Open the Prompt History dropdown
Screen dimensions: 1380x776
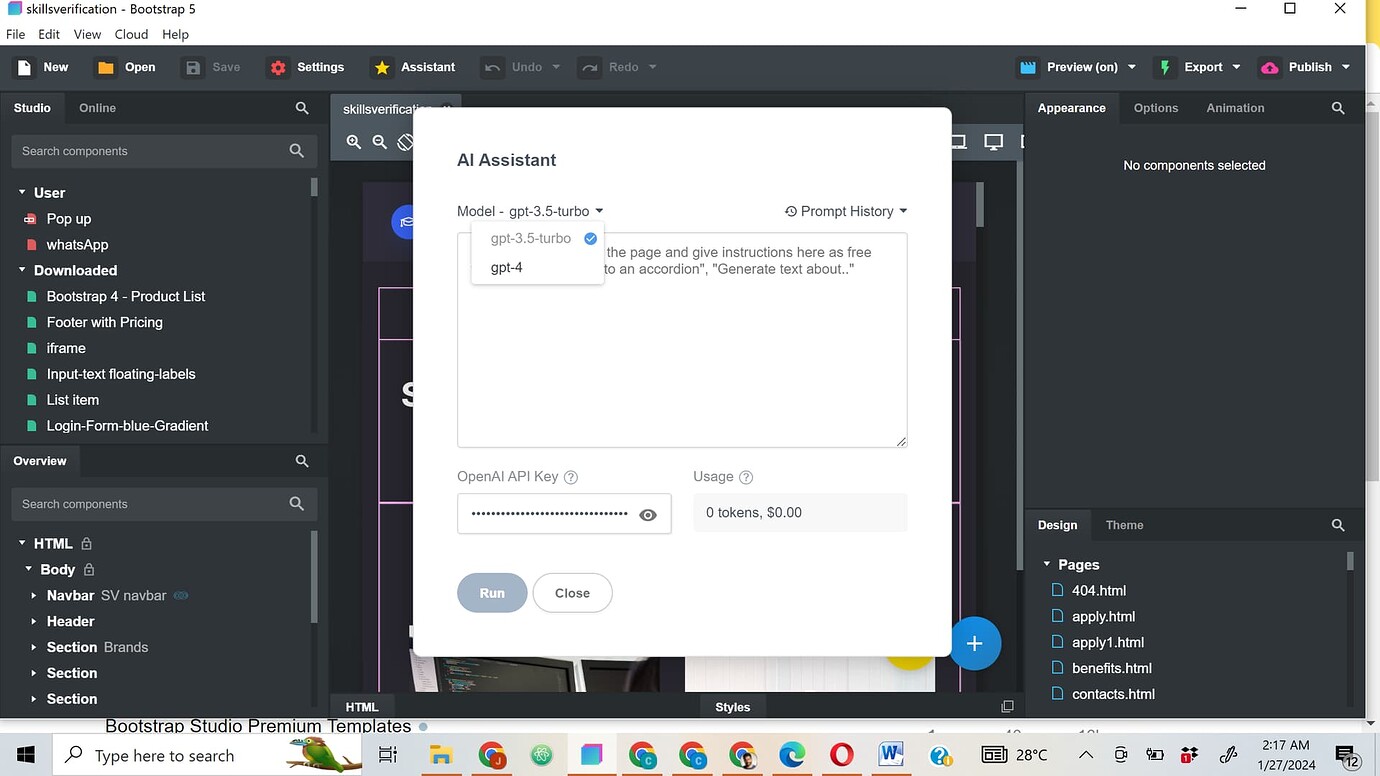point(845,211)
